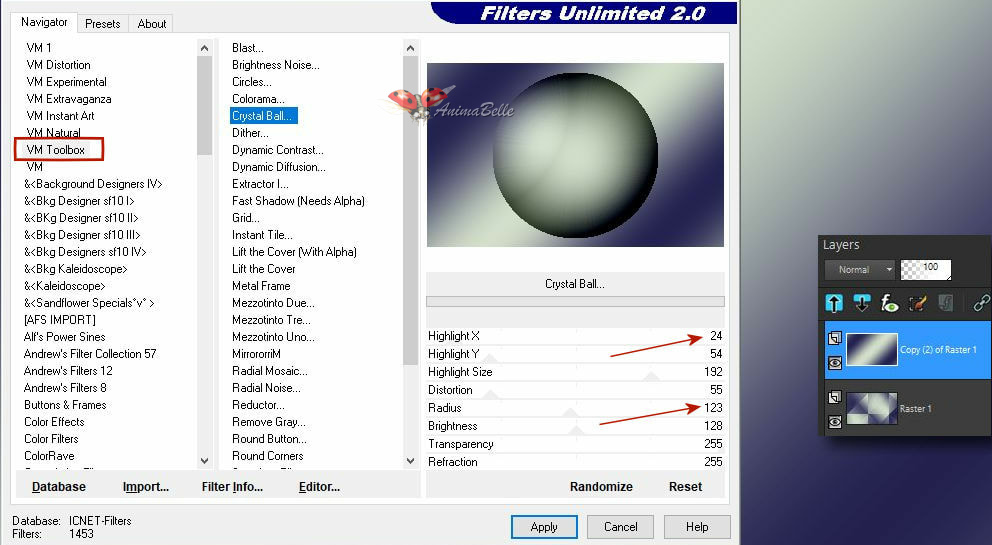Click the edit selection brush icon in Layers
Screen dimensions: 992x545
coord(917,303)
